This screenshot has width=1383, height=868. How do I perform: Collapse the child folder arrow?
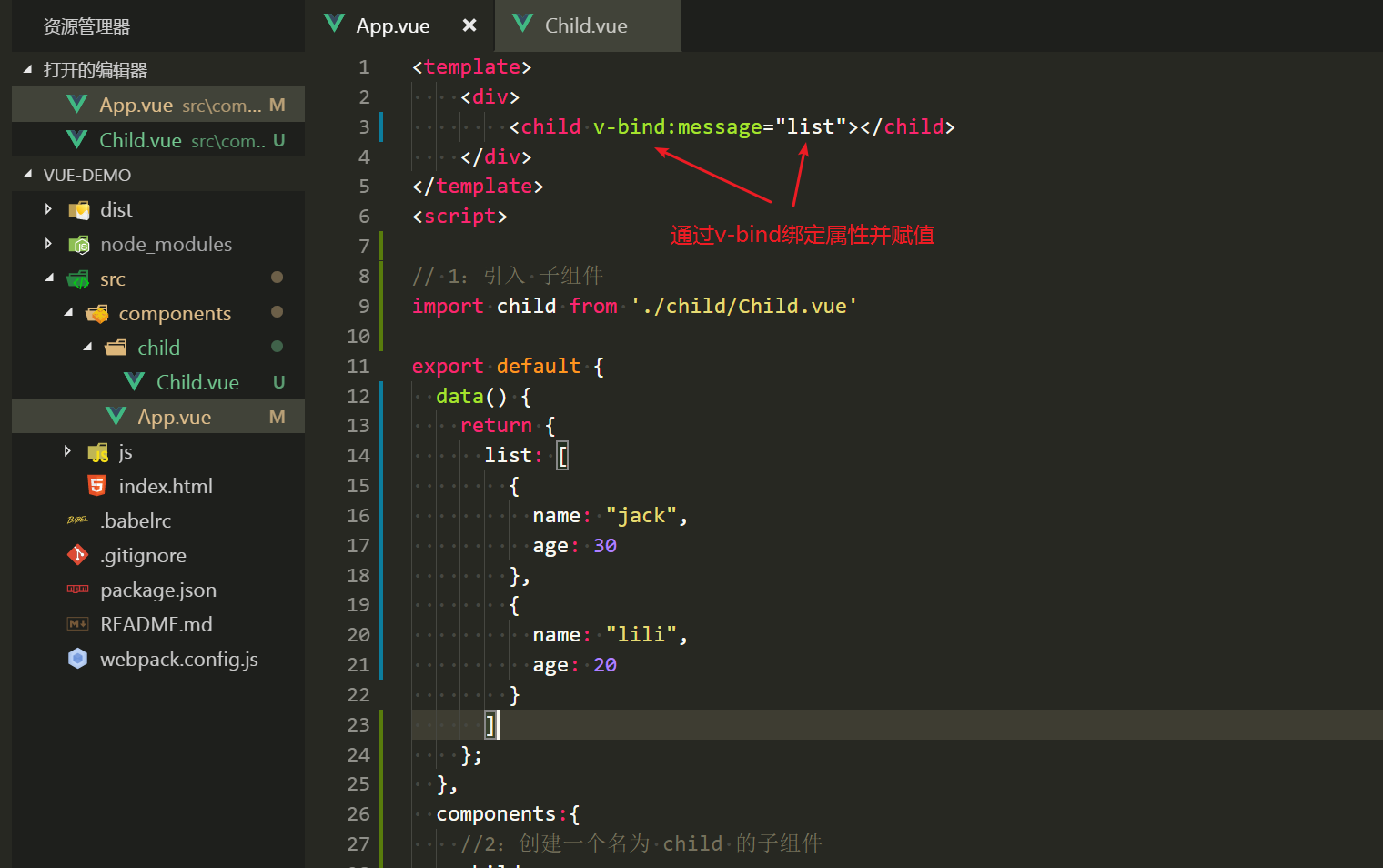pos(87,348)
